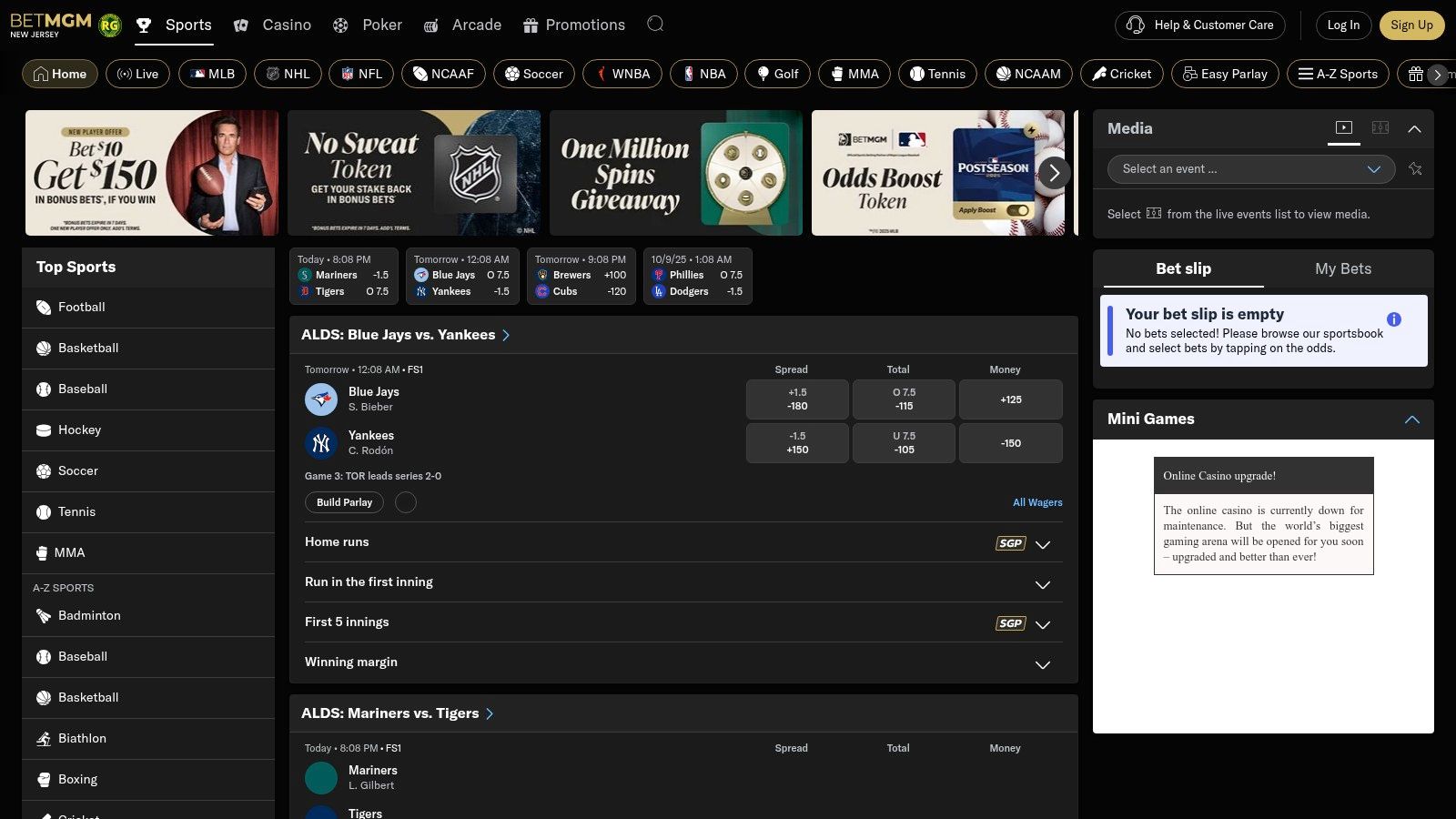The width and height of the screenshot is (1456, 819).
Task: Toggle the Apply Boost switch on the Odds Boost banner
Action: [1018, 208]
